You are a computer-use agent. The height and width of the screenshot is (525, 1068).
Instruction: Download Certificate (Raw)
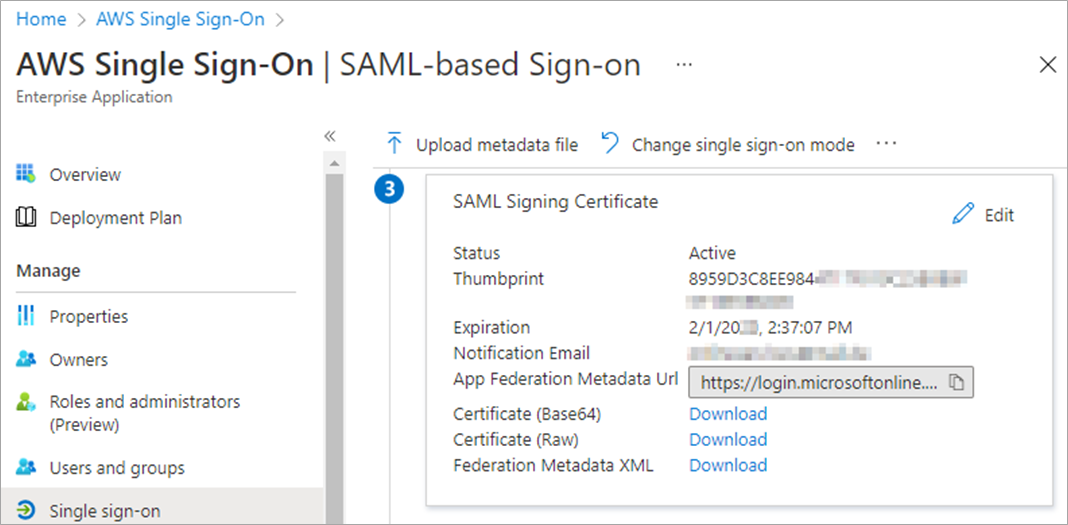tap(728, 440)
